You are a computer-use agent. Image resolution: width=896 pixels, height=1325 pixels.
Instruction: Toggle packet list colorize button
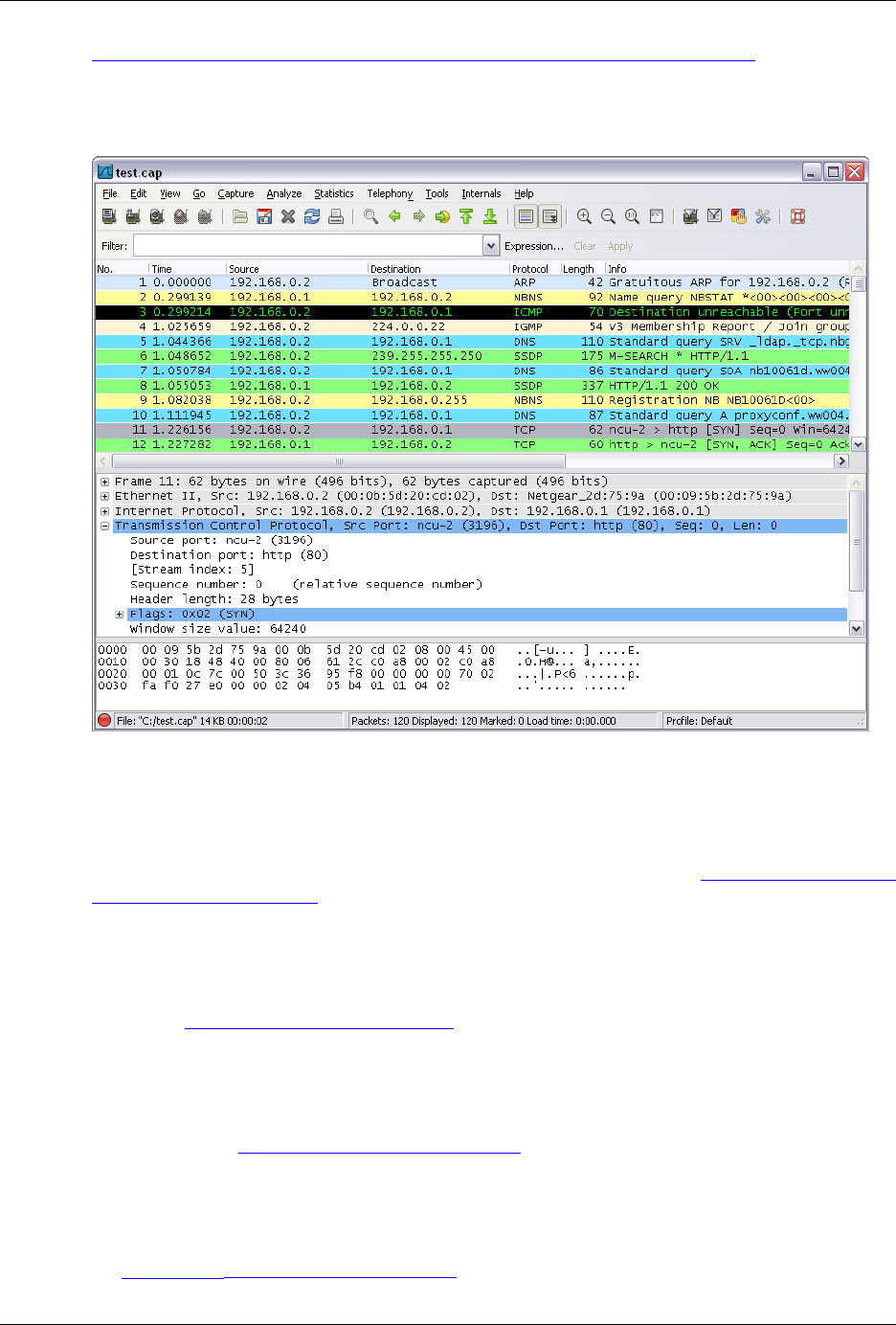tap(526, 217)
